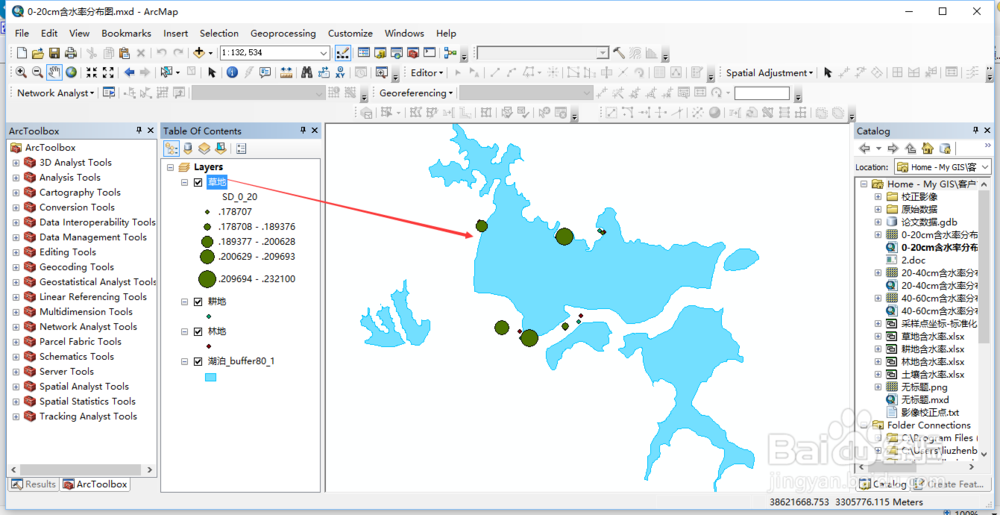Click the 湖泊_buffer80_1 cyan symbol swatch
The image size is (1000, 515).
tap(210, 377)
